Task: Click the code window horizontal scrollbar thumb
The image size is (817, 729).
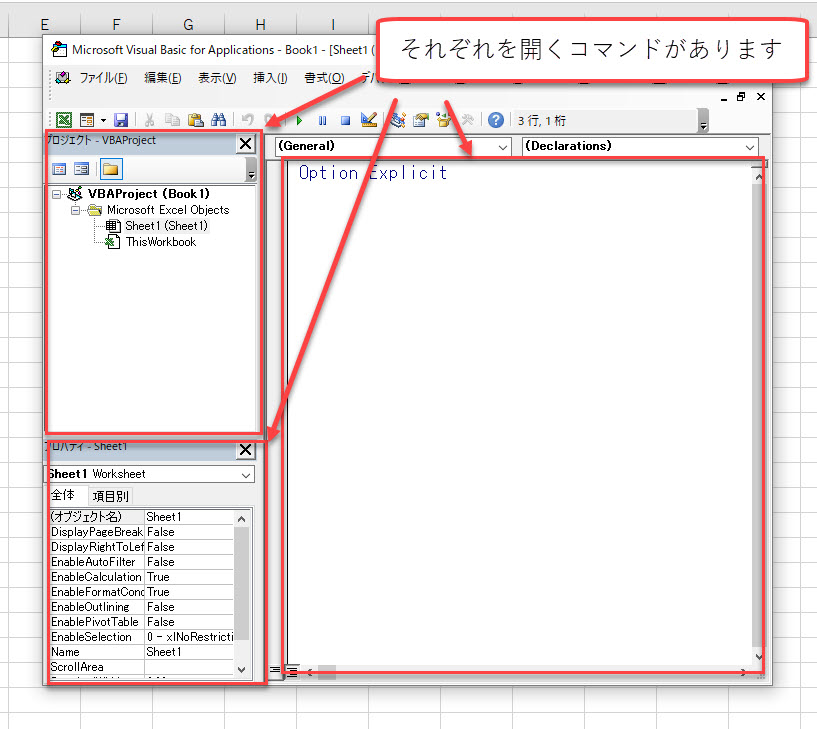Action: (327, 673)
